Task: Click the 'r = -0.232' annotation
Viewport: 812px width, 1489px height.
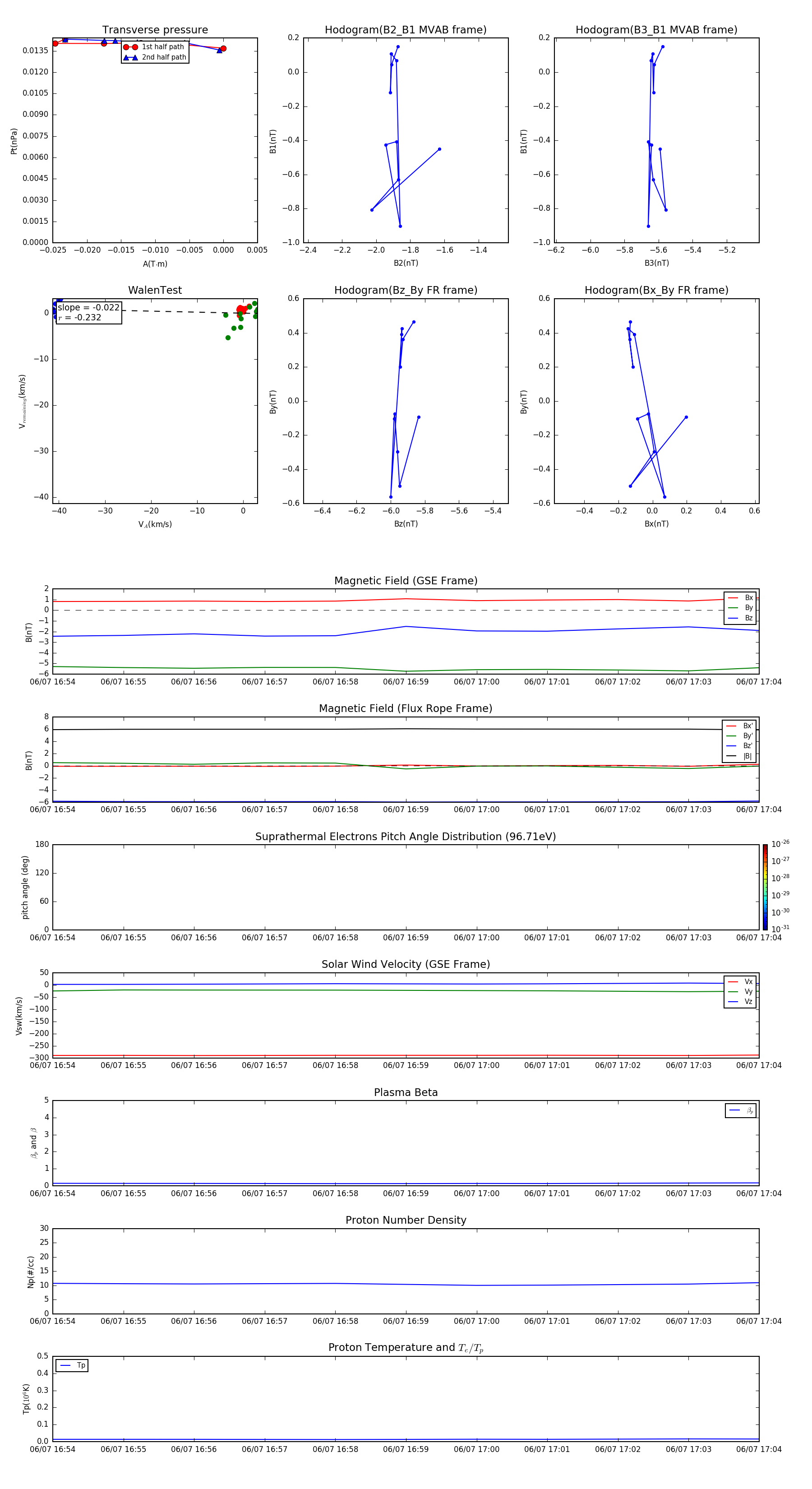Action: 80,317
